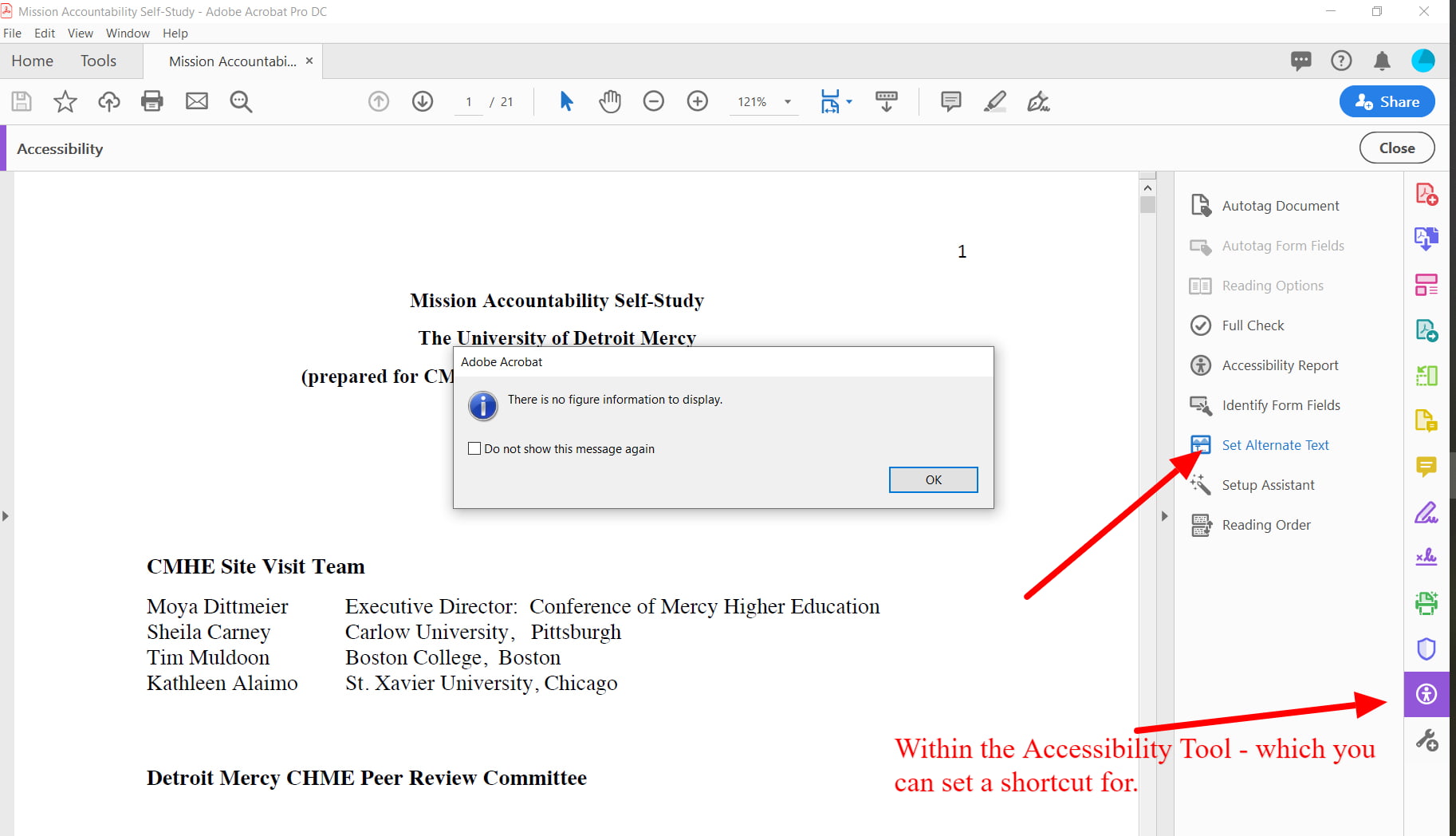Select Set Alternate Text

pyautogui.click(x=1259, y=445)
